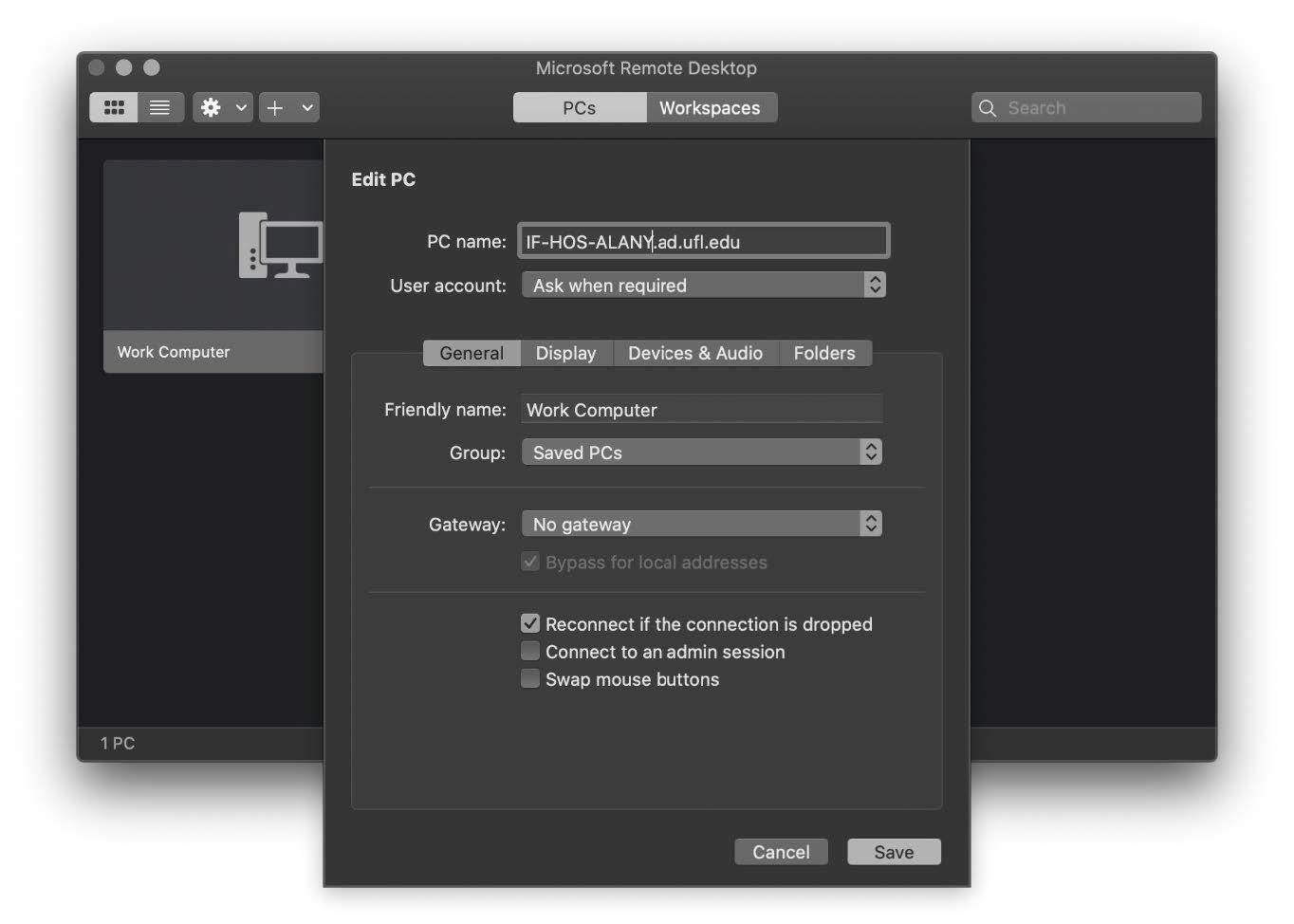The image size is (1294, 924).
Task: Maximize the Microsoft Remote Desktop window
Action: [x=152, y=67]
